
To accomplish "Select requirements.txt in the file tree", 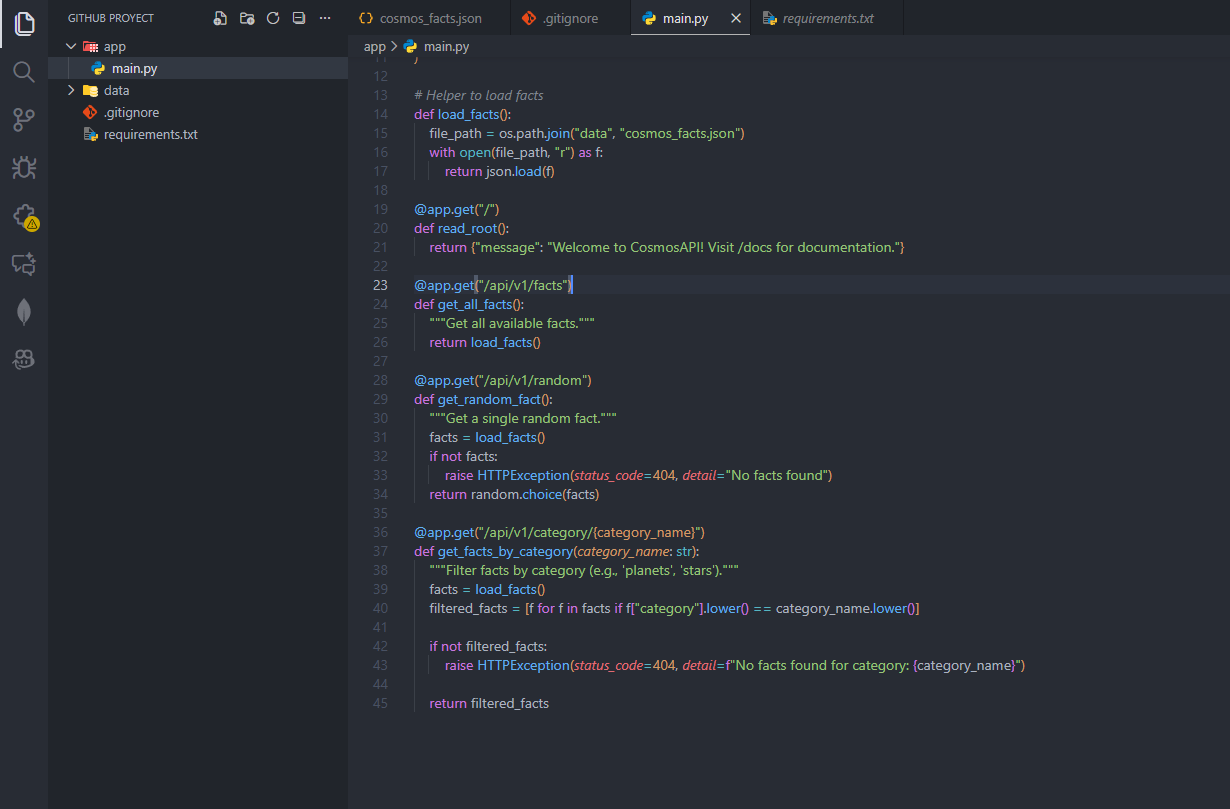I will click(150, 135).
